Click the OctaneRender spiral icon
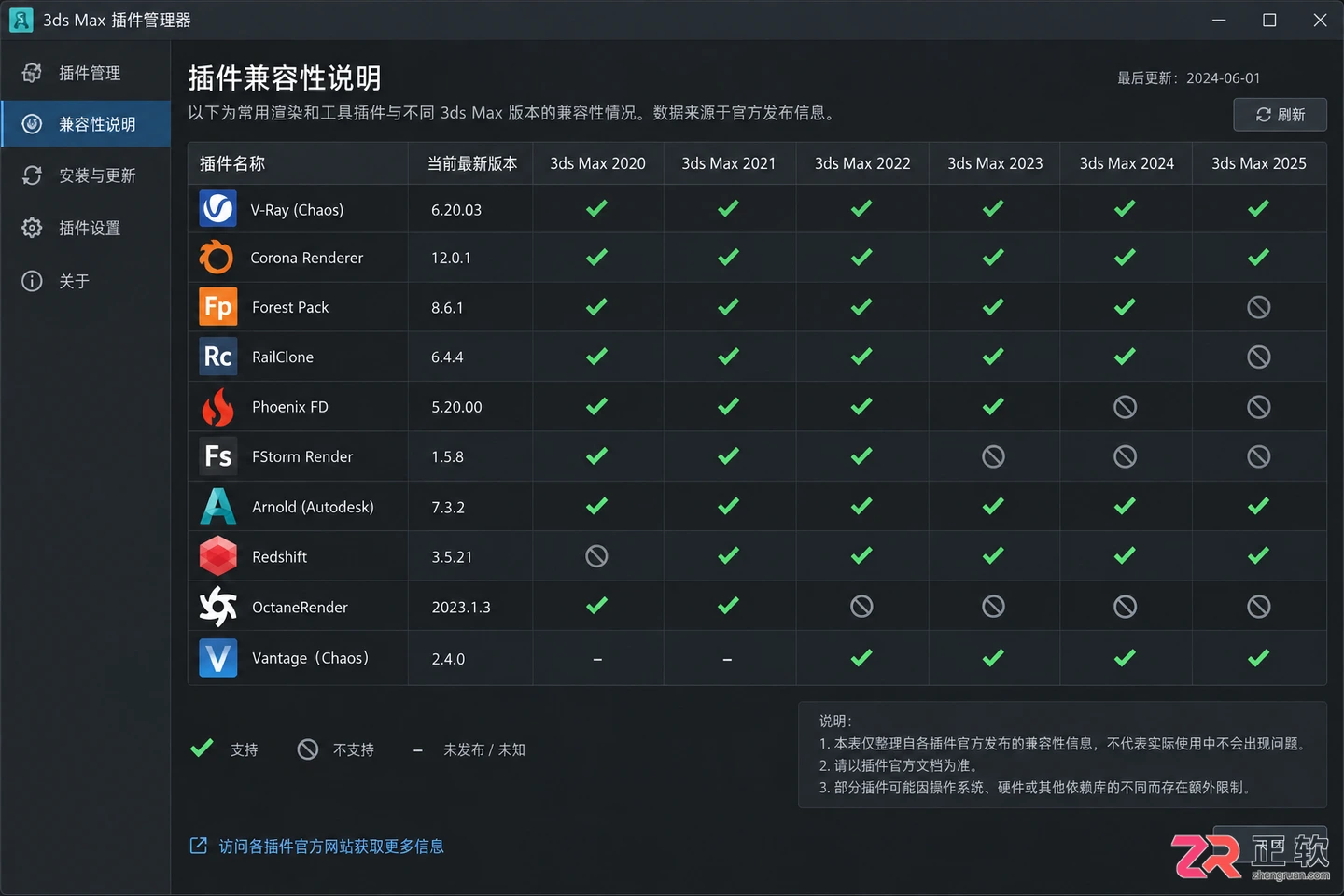This screenshot has height=896, width=1344. (x=217, y=607)
